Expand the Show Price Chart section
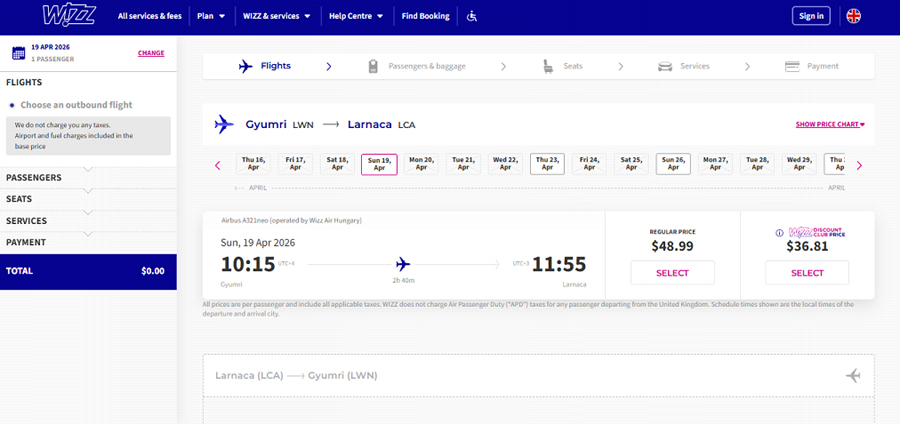This screenshot has height=424, width=900. click(829, 125)
